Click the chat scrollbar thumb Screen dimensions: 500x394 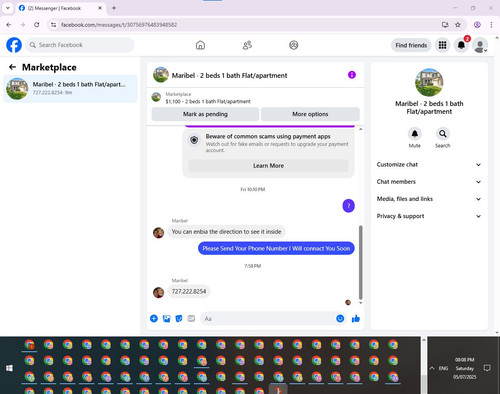[360, 262]
